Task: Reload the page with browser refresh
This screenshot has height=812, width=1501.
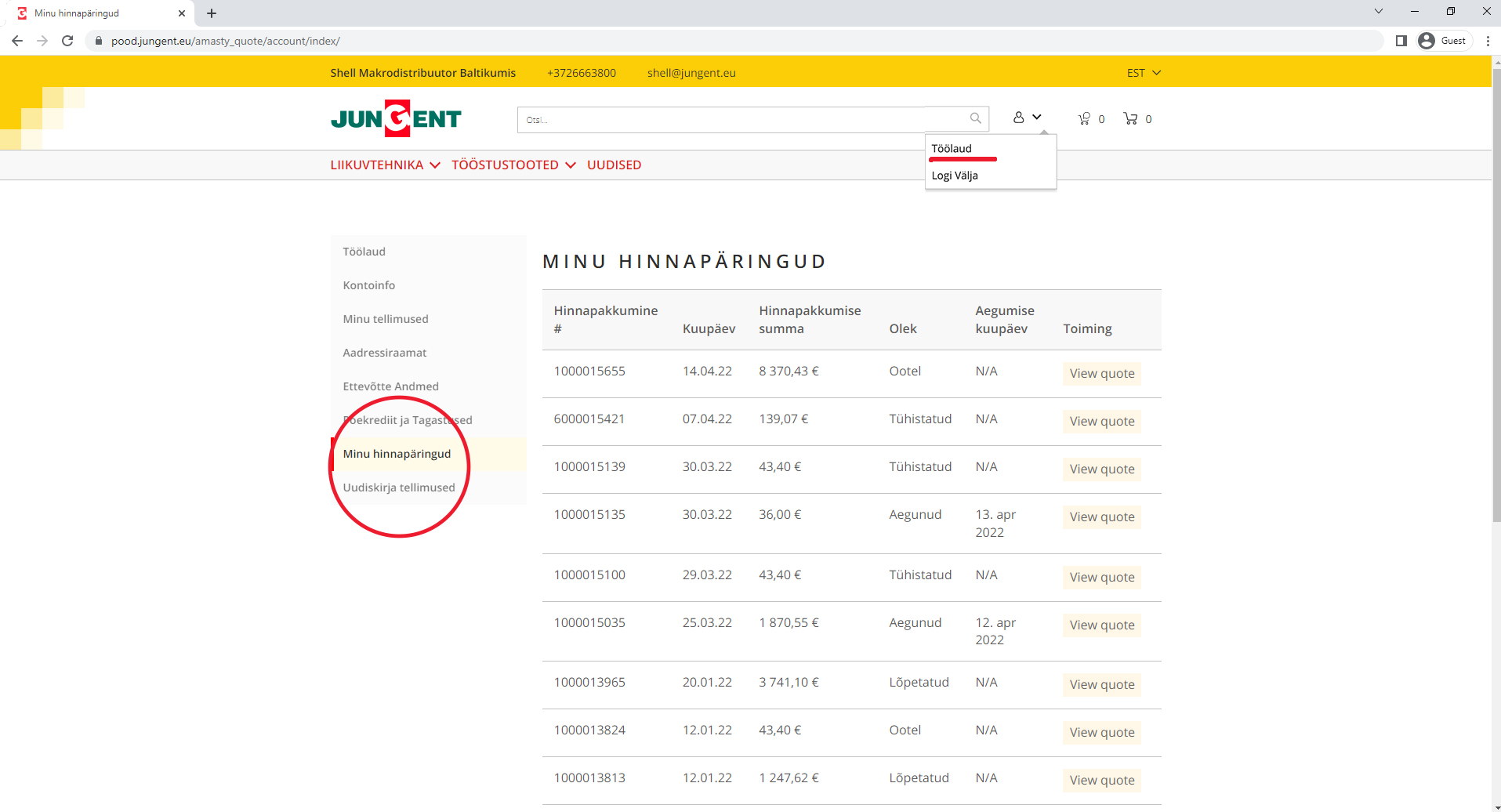Action: pos(67,41)
